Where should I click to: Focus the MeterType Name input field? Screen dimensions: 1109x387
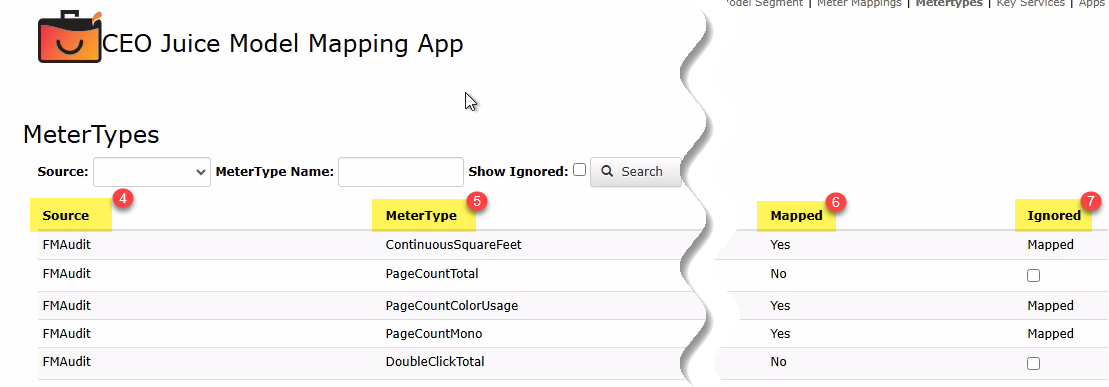(400, 171)
